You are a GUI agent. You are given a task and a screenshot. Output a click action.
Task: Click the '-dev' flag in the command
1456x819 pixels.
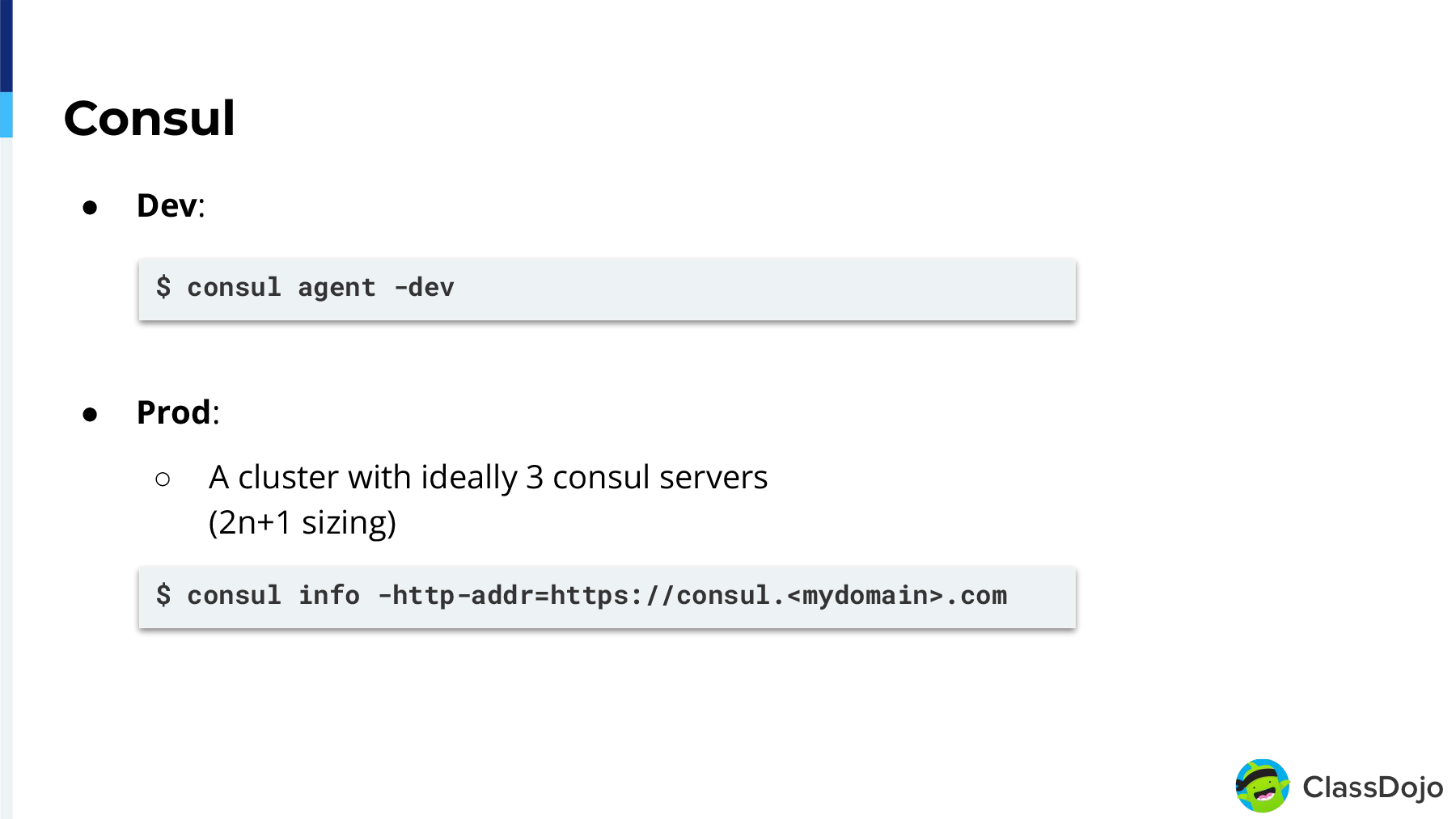click(424, 287)
